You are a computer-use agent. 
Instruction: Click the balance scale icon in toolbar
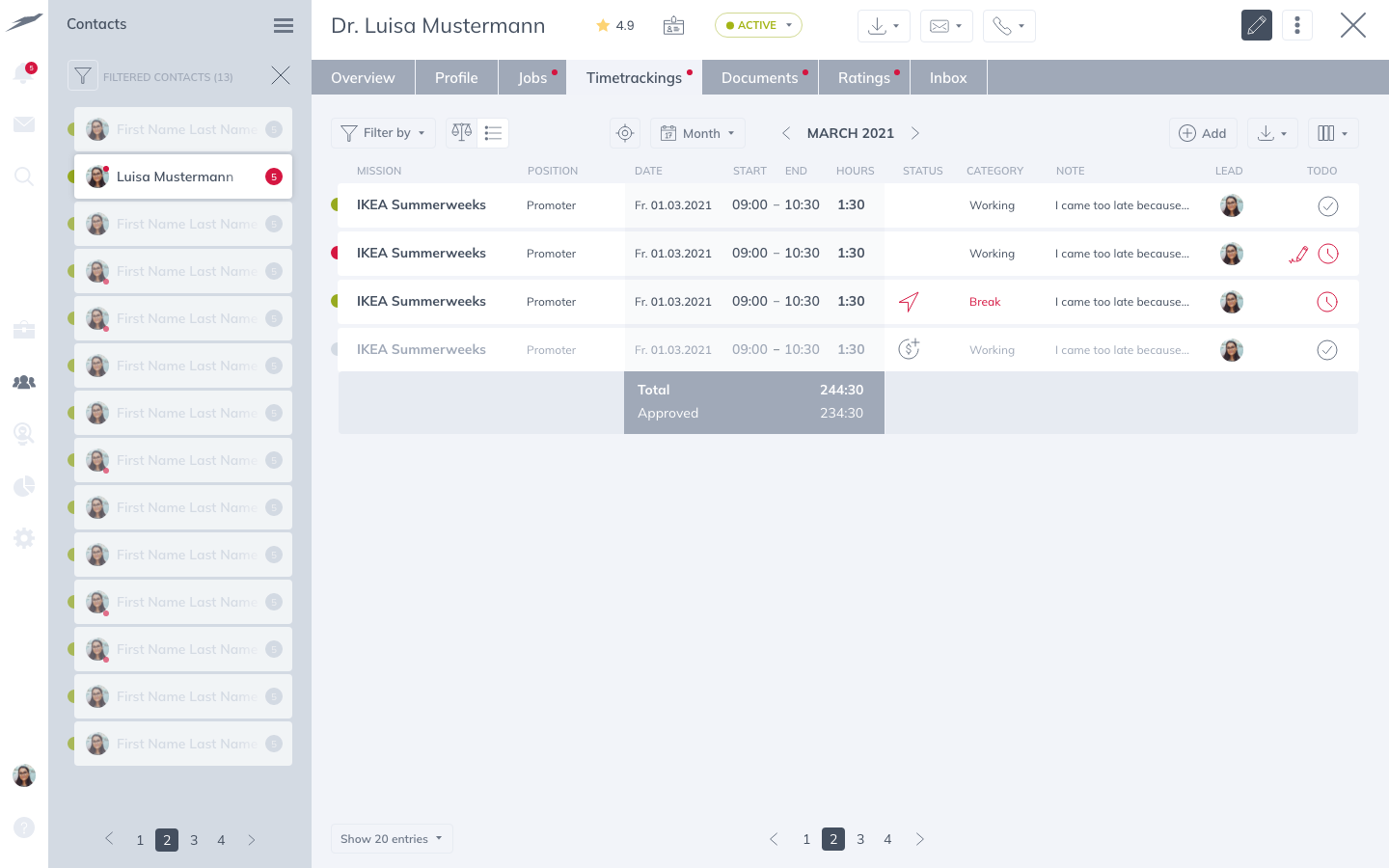tap(462, 133)
